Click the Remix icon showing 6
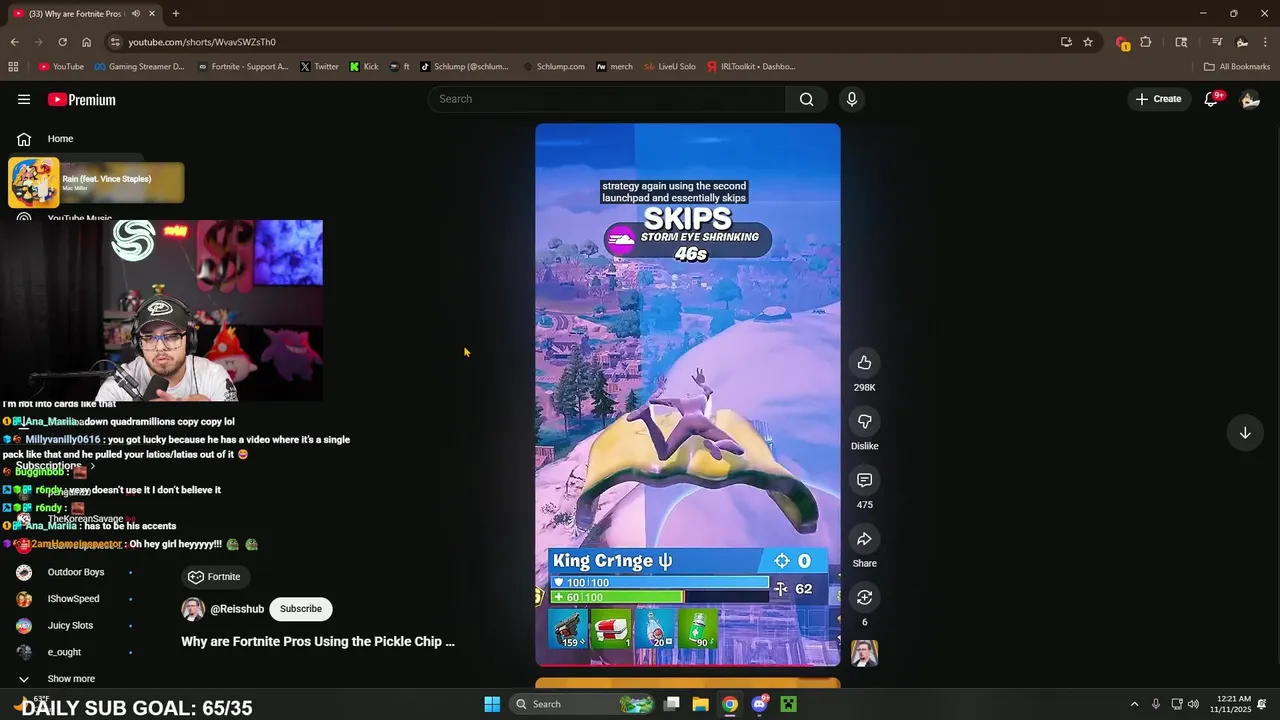The width and height of the screenshot is (1280, 720). [865, 597]
